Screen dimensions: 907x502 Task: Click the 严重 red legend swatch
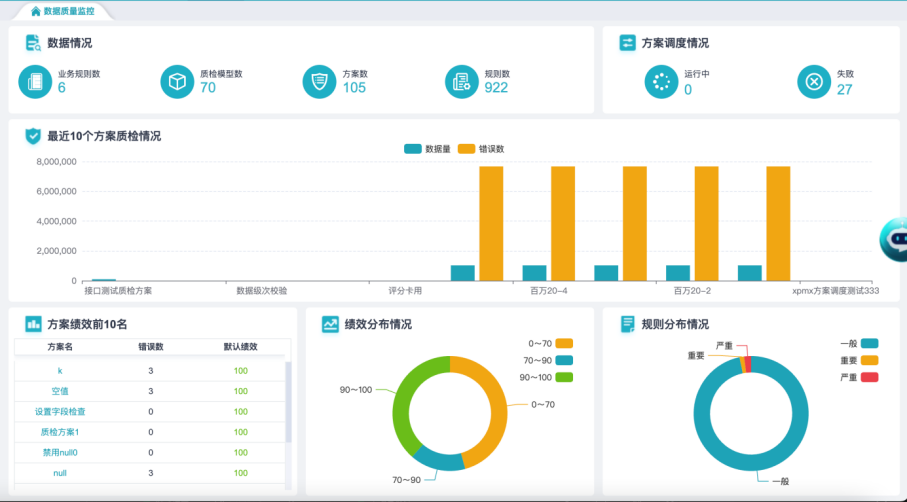[x=869, y=377]
